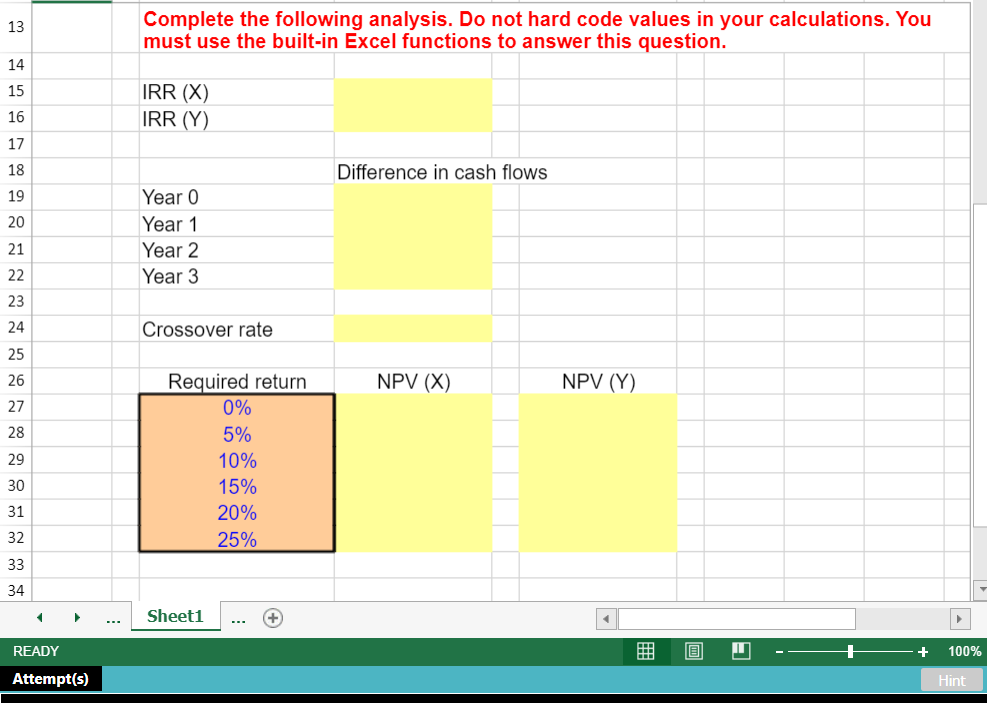Zoom in with the plus icon
This screenshot has height=703, width=987.
pos(921,651)
